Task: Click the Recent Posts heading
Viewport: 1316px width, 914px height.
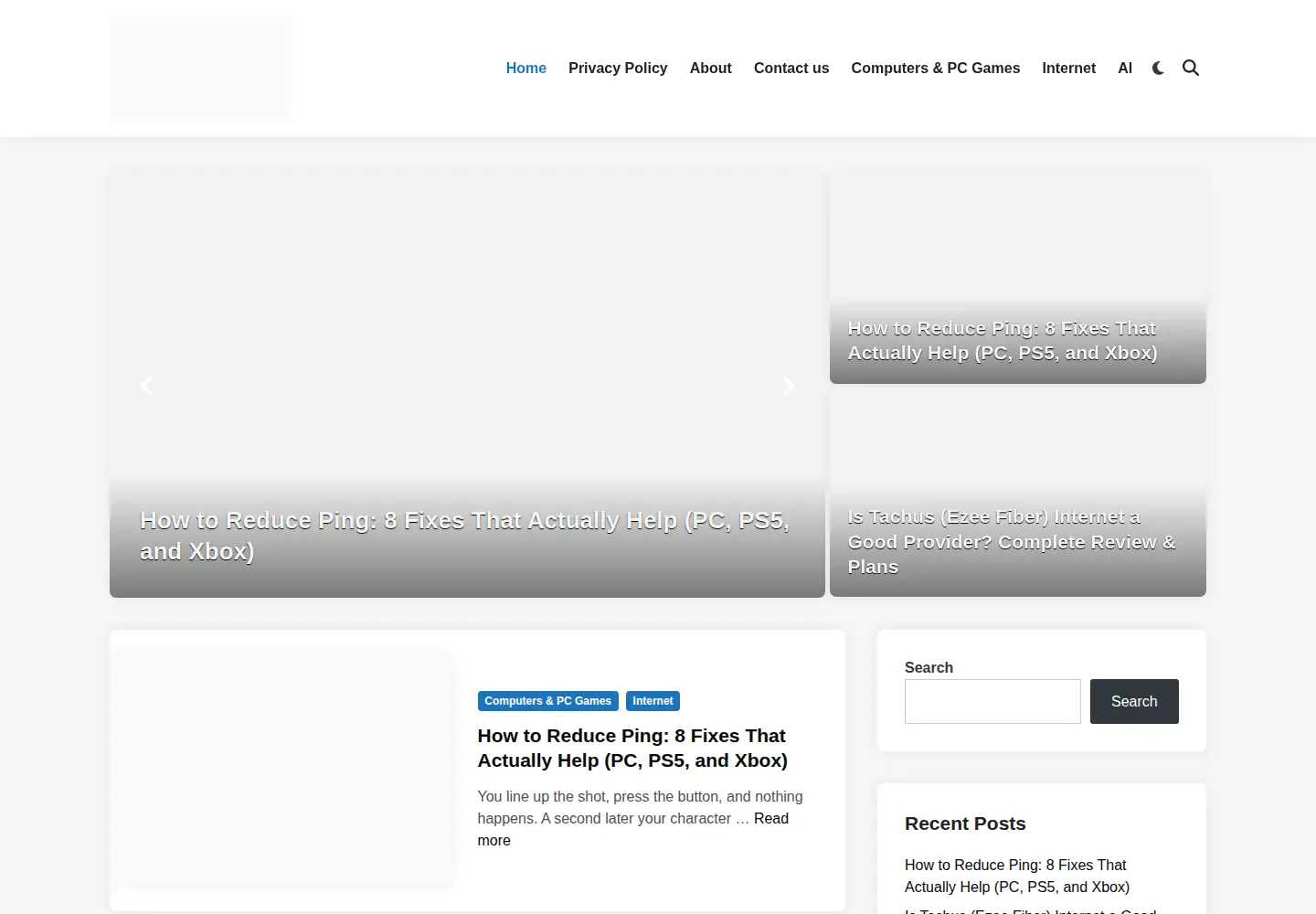Action: (x=965, y=824)
